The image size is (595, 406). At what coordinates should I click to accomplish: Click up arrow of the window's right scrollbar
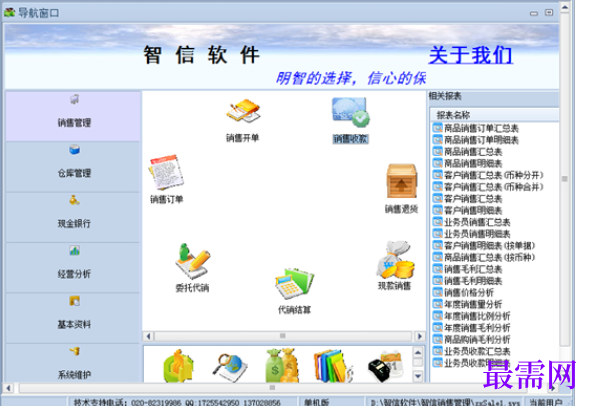[565, 7]
